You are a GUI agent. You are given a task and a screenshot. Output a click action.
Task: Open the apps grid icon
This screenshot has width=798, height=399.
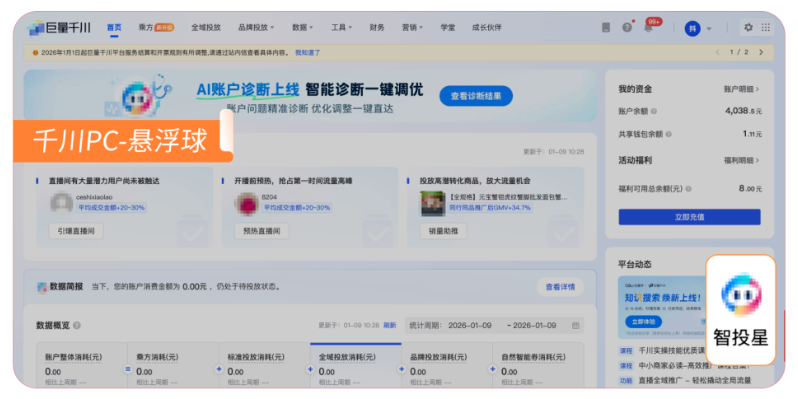[x=765, y=27]
